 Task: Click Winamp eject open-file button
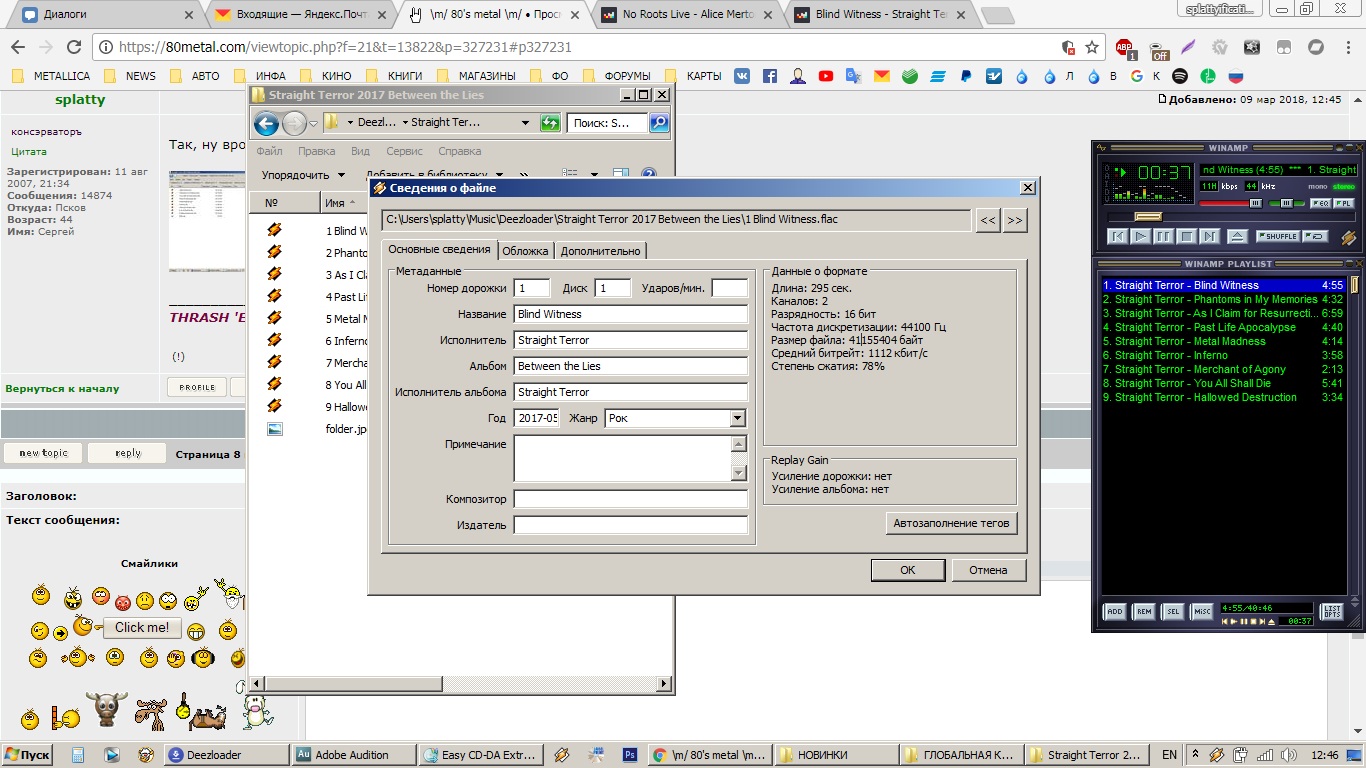pos(1237,236)
